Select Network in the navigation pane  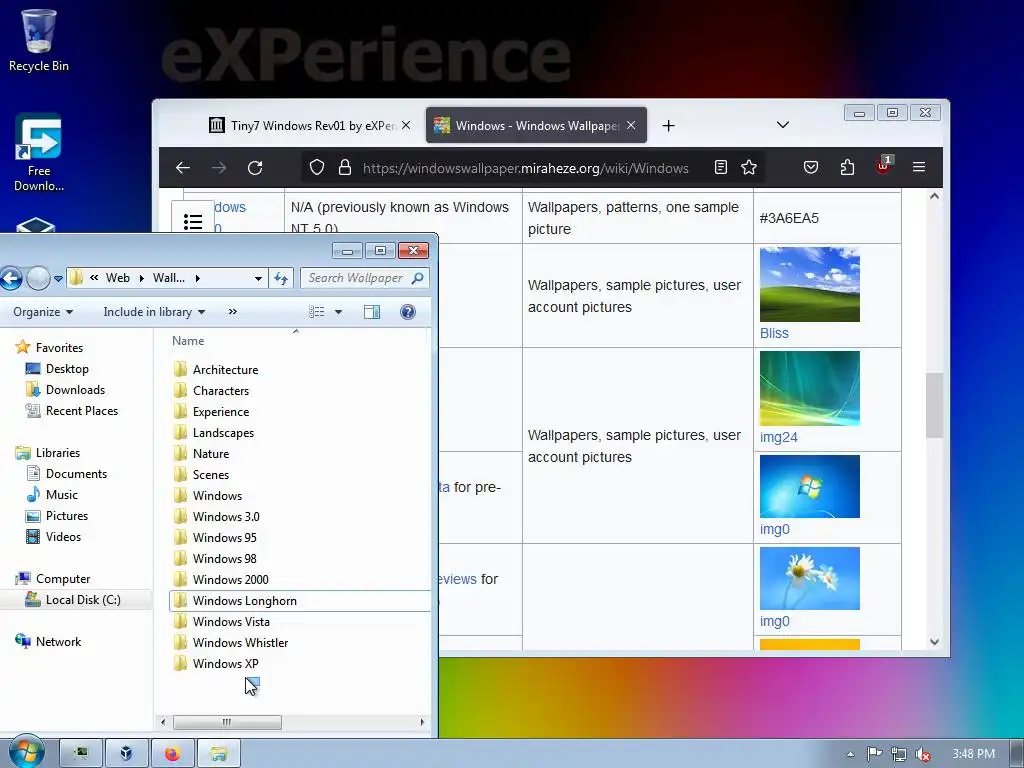(58, 642)
